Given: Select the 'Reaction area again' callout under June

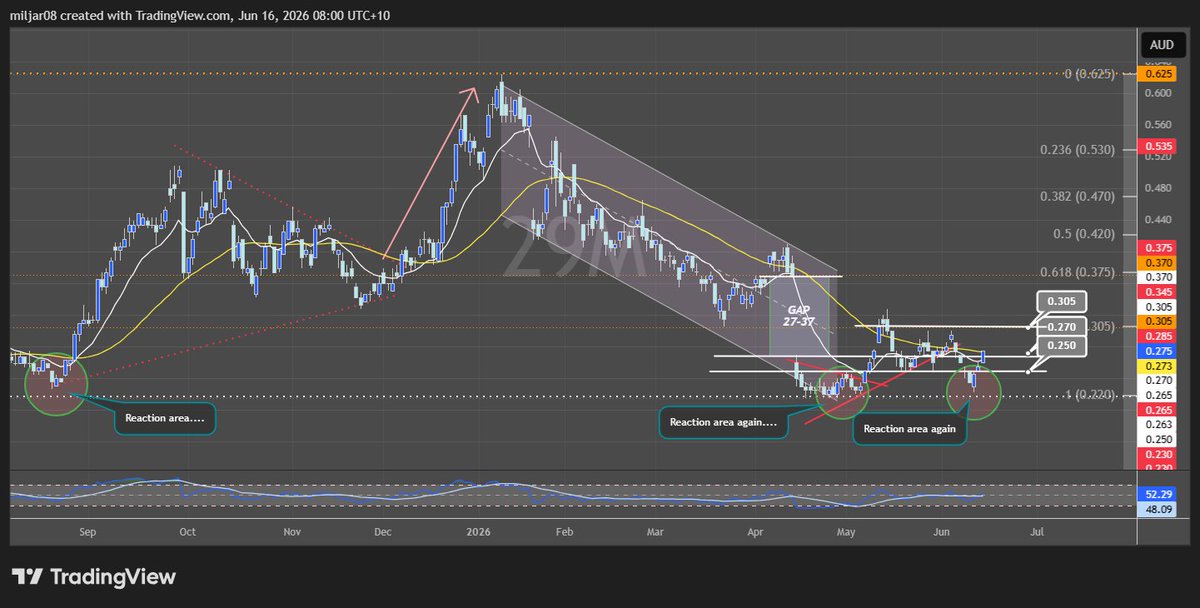Looking at the screenshot, I should 910,429.
